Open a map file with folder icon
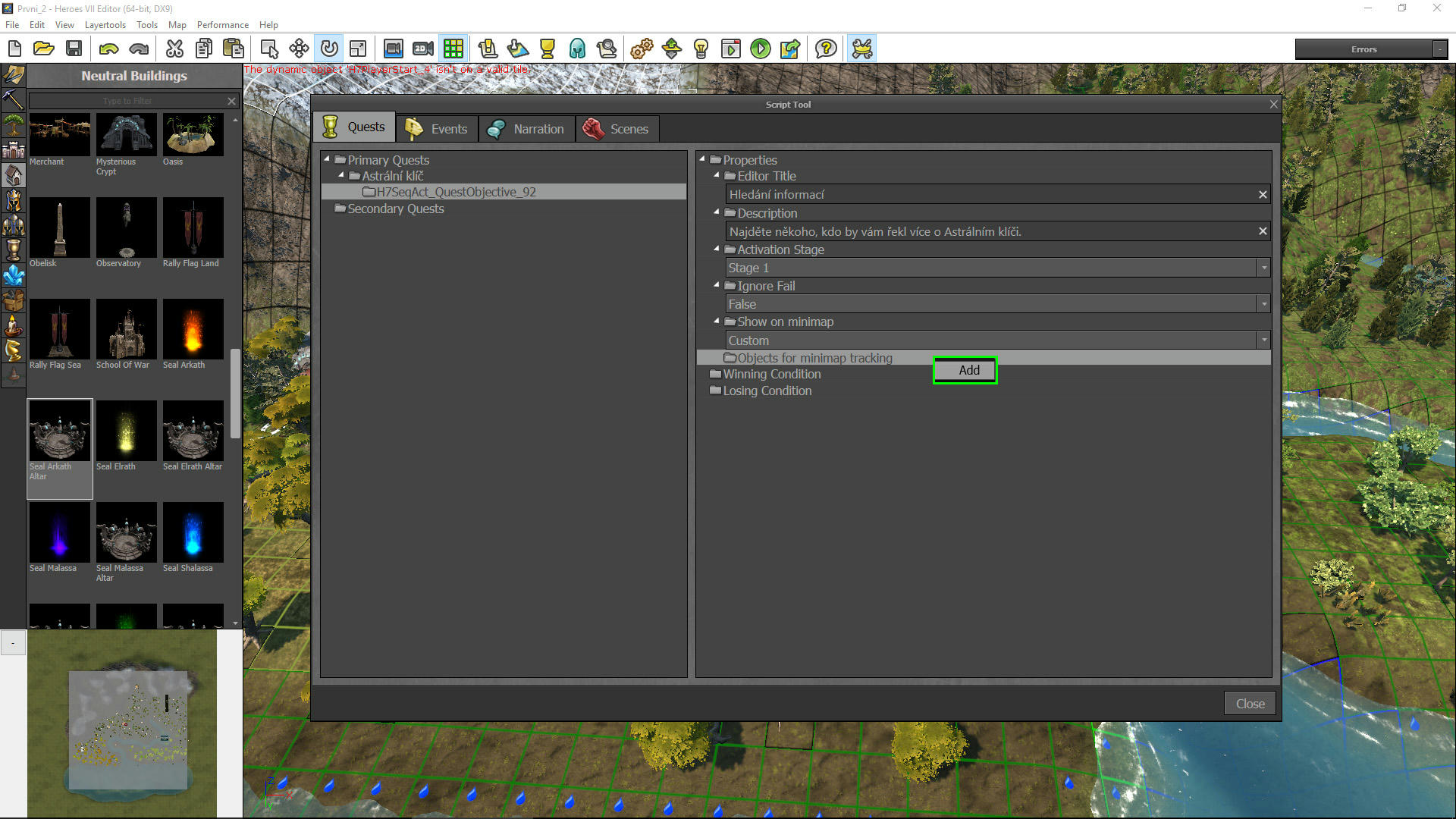This screenshot has height=819, width=1456. (x=44, y=49)
